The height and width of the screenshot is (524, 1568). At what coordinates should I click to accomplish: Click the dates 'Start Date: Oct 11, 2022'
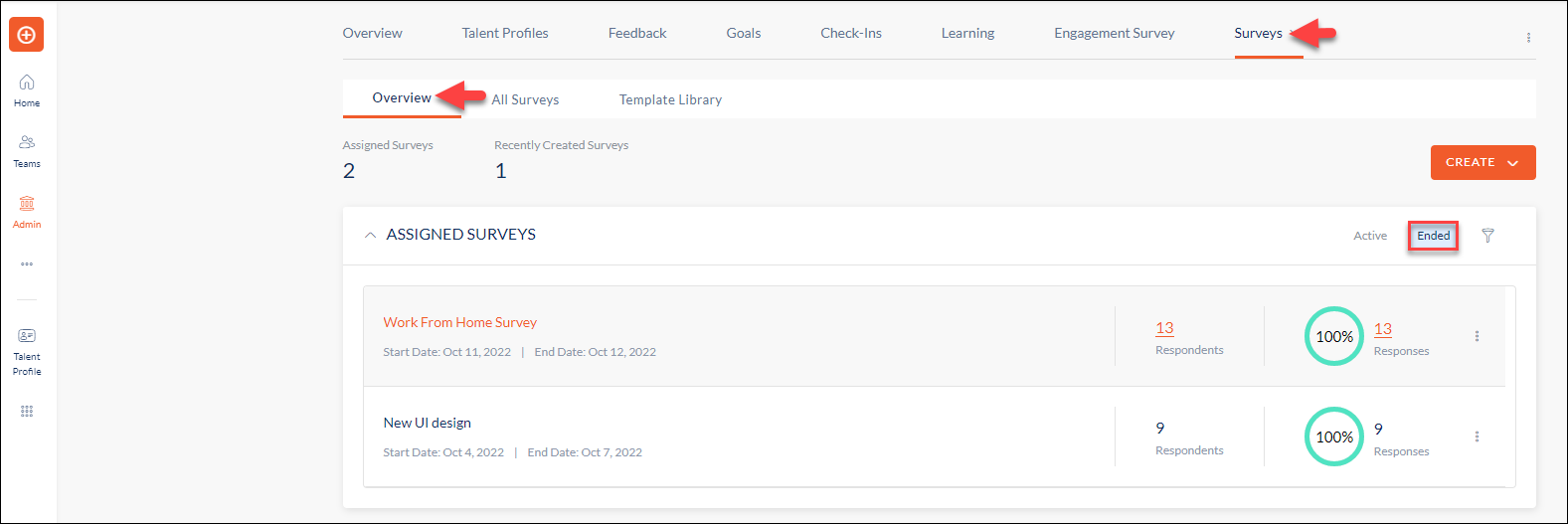pyautogui.click(x=446, y=352)
